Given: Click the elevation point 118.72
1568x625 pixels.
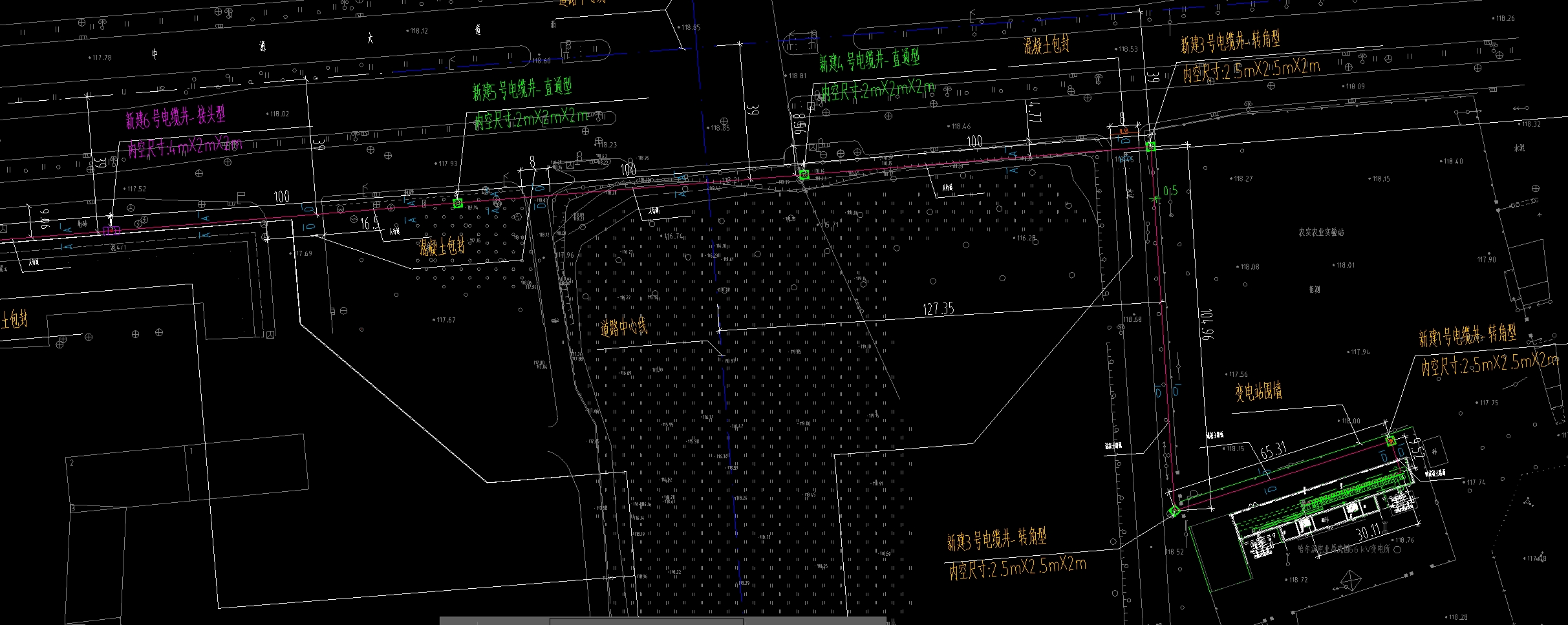Looking at the screenshot, I should pos(1296,580).
